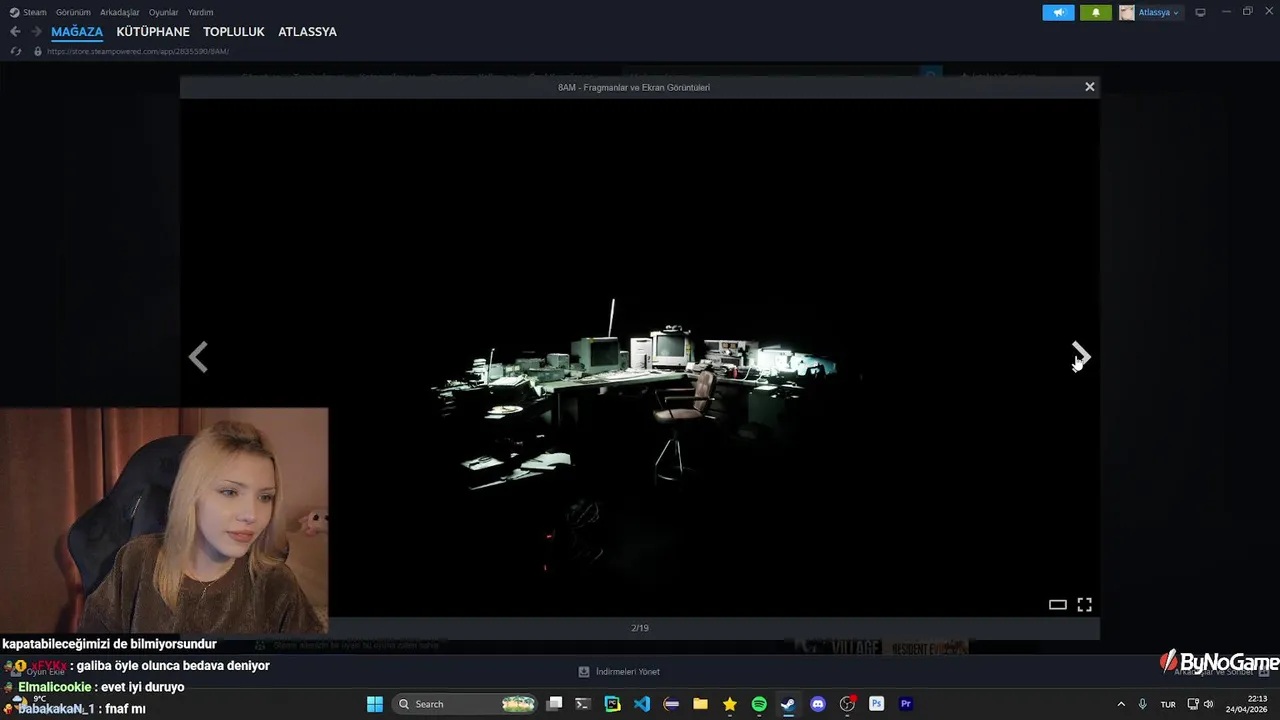Open the Steam menu

(x=28, y=12)
